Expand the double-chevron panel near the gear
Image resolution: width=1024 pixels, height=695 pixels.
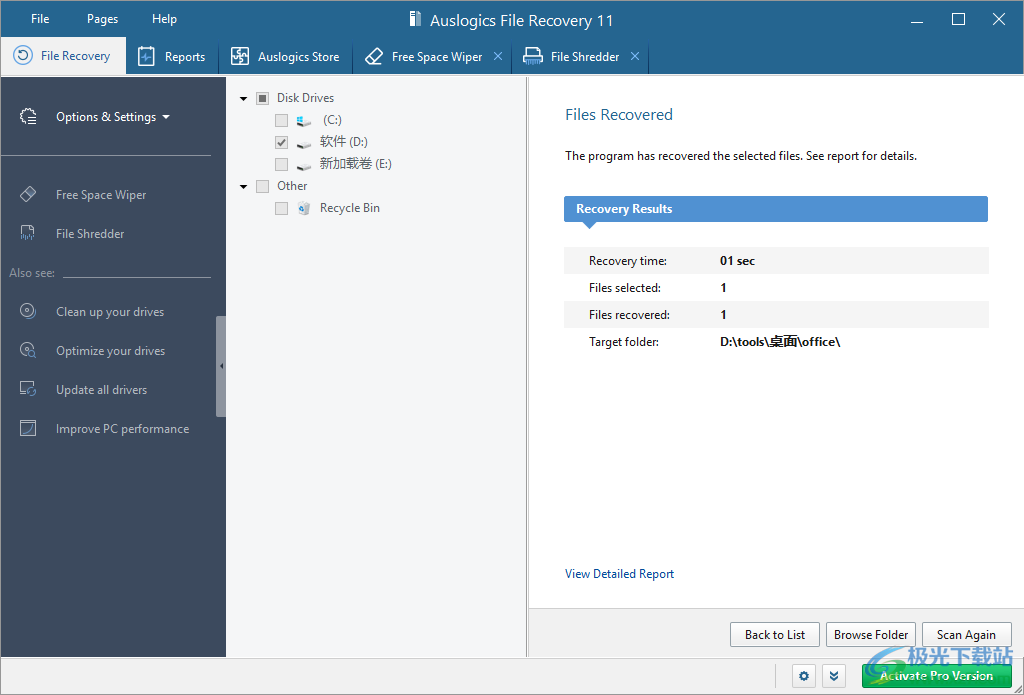point(834,675)
